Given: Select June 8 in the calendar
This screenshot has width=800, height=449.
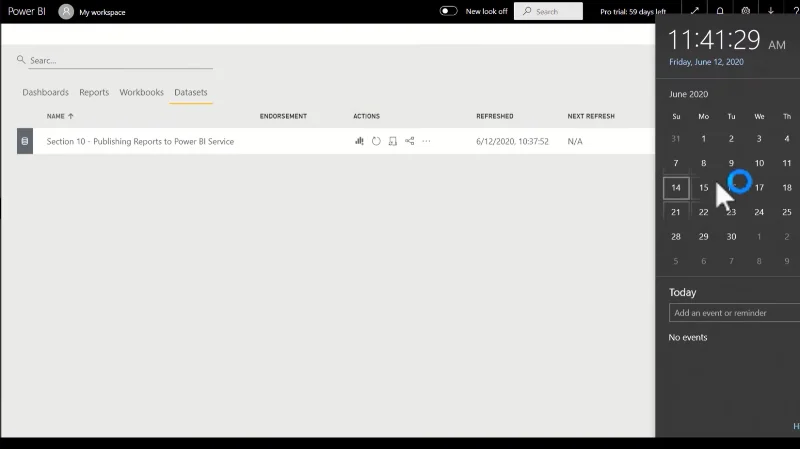Looking at the screenshot, I should [704, 163].
